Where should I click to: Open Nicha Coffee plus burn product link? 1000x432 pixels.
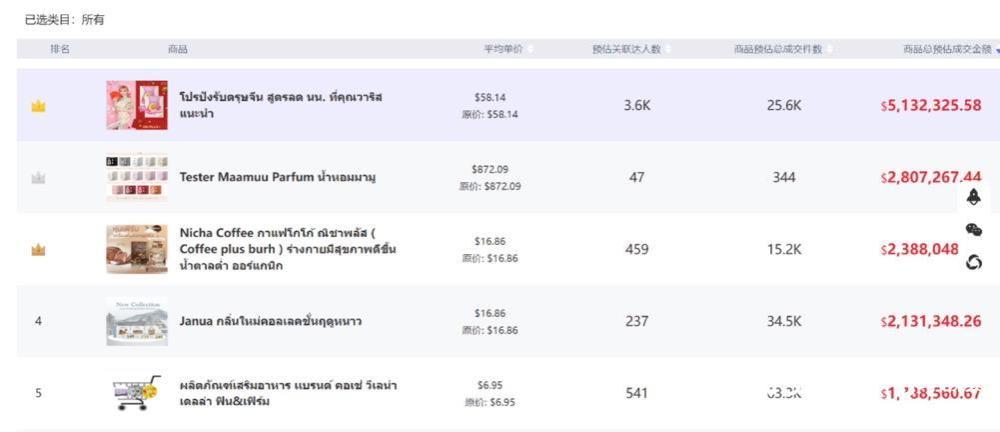(x=287, y=250)
